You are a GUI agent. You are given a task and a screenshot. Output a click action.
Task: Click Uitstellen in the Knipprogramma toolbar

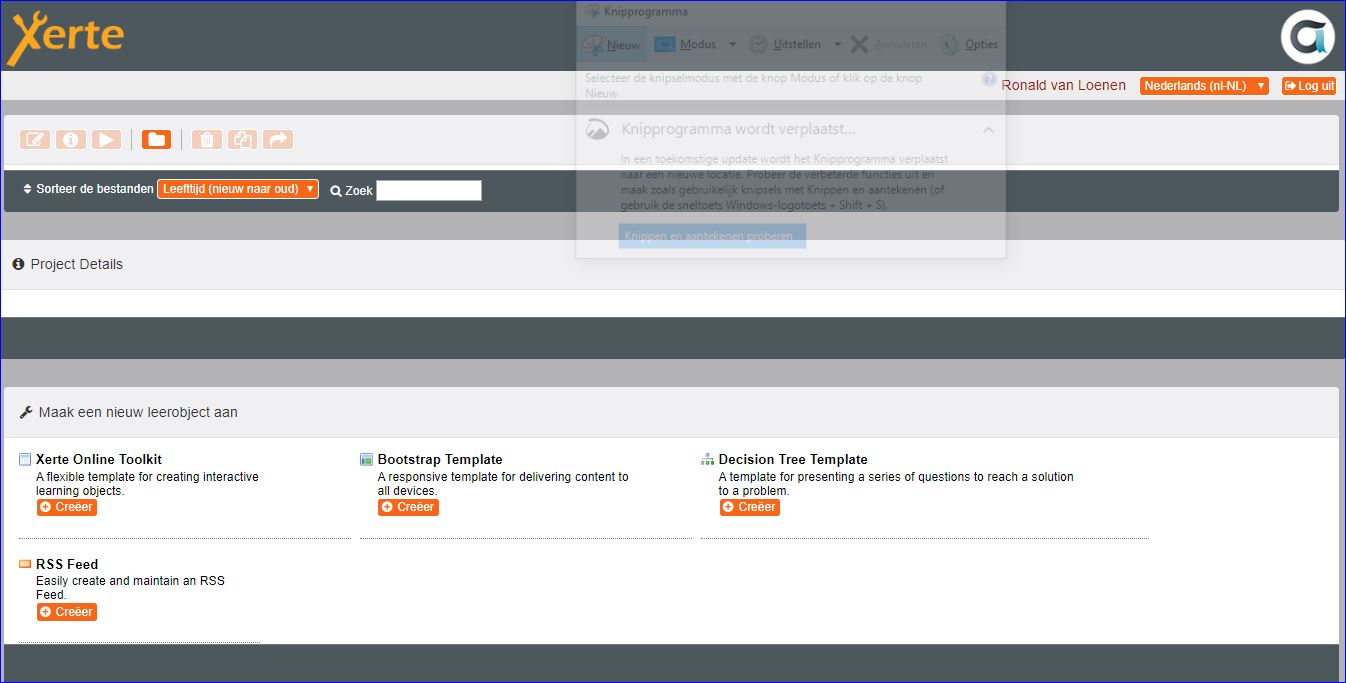(786, 44)
